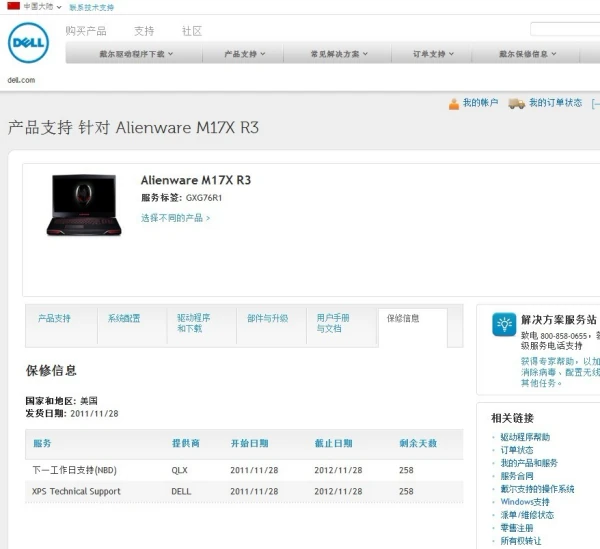Screen dimensions: 600x549
Task: Expand 订单支持 dropdown
Action: click(433, 54)
